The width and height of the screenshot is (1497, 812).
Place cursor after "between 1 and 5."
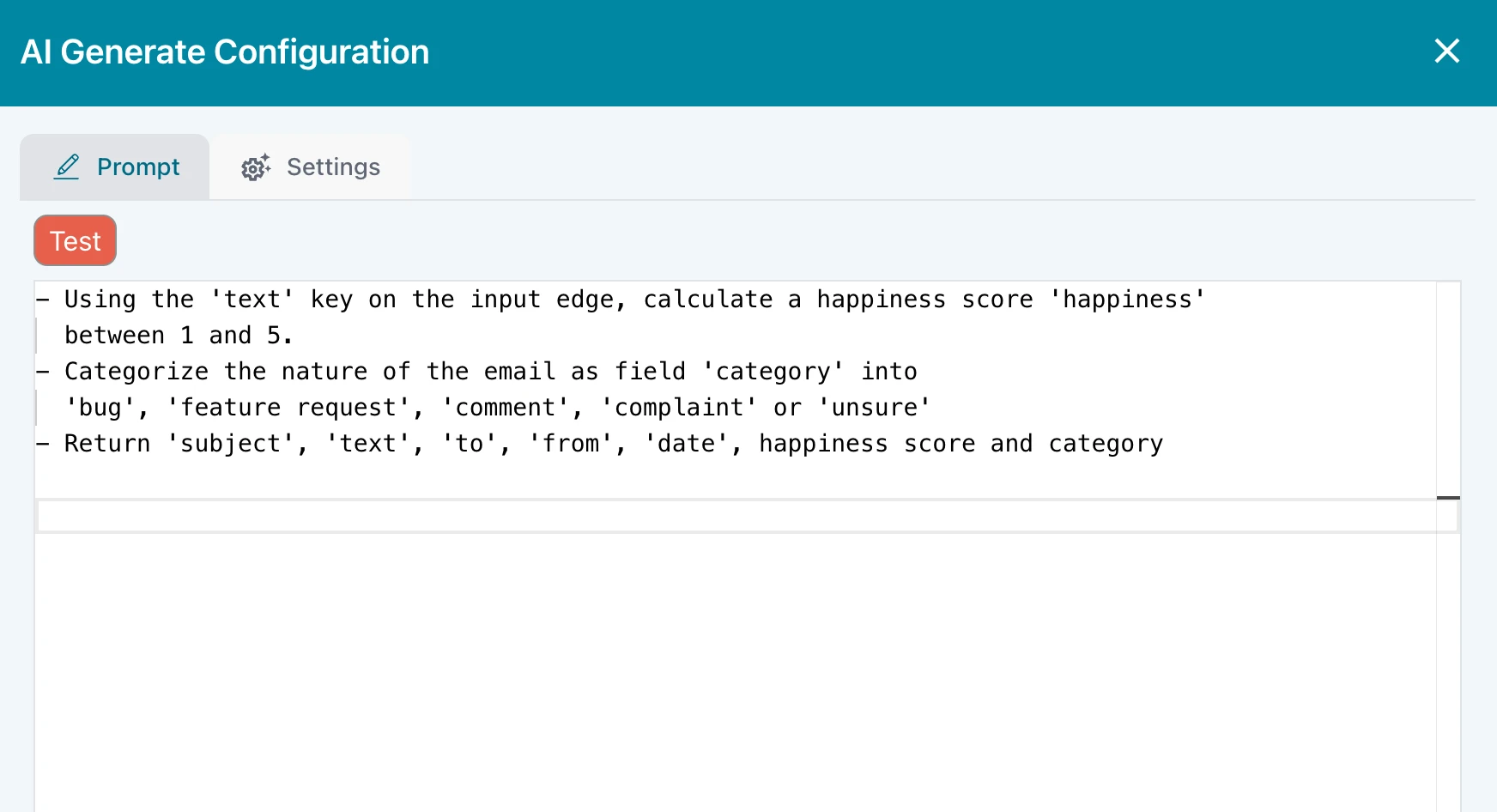coord(294,336)
